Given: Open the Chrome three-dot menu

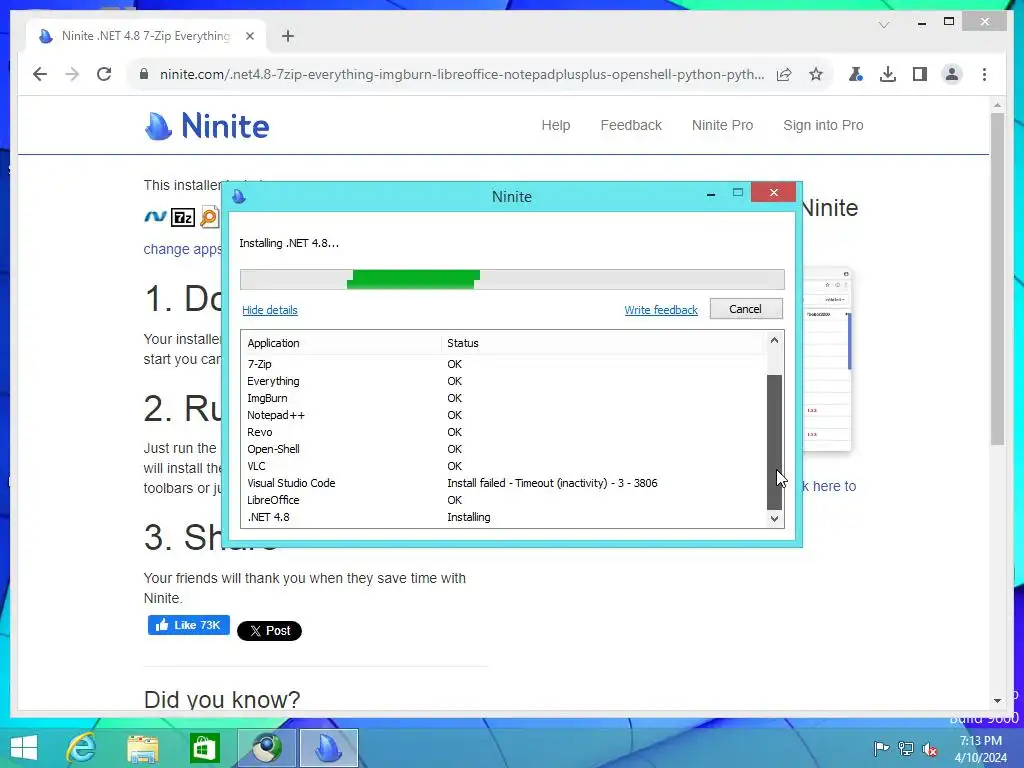Looking at the screenshot, I should coord(984,74).
